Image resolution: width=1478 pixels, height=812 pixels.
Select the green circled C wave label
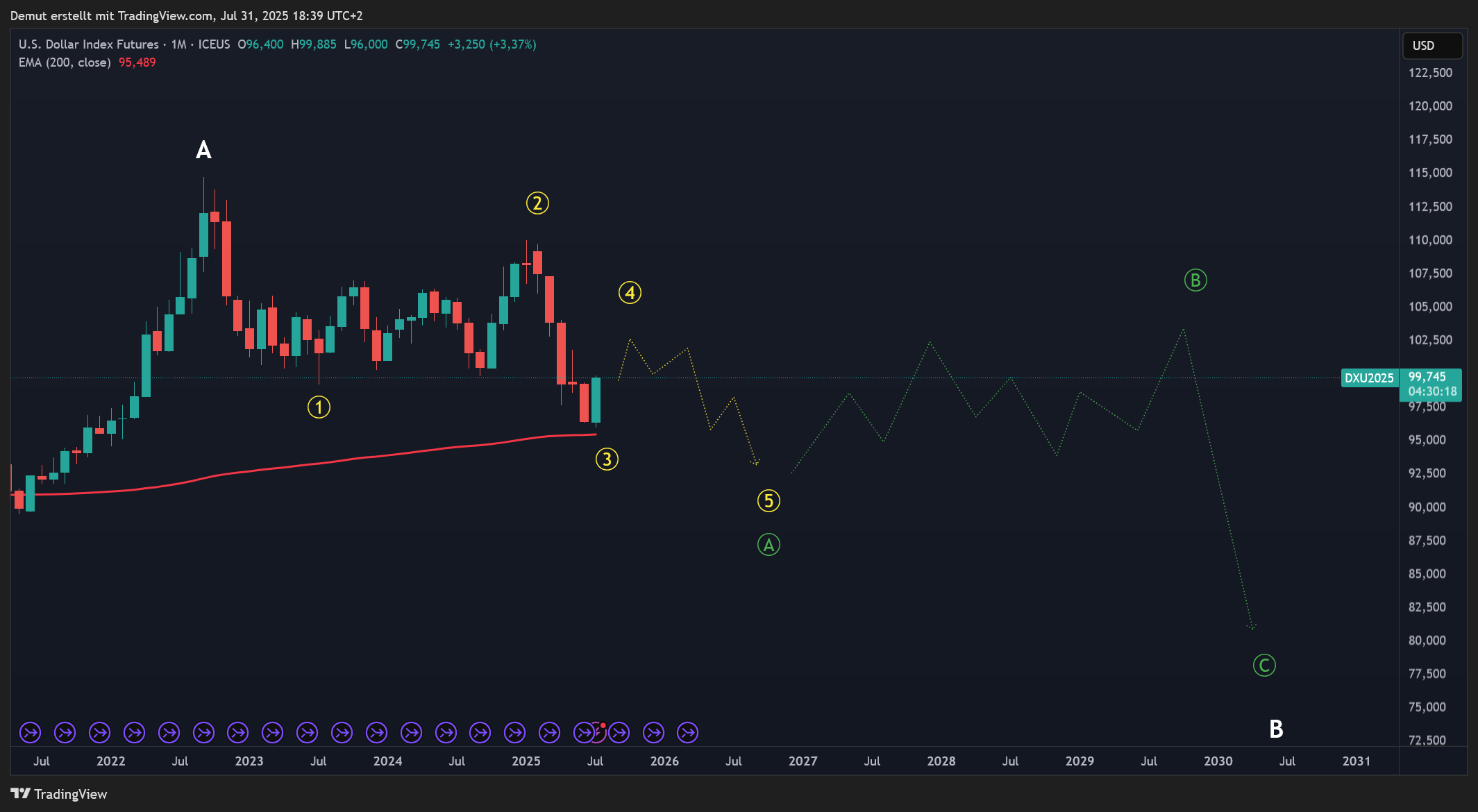coord(1264,666)
